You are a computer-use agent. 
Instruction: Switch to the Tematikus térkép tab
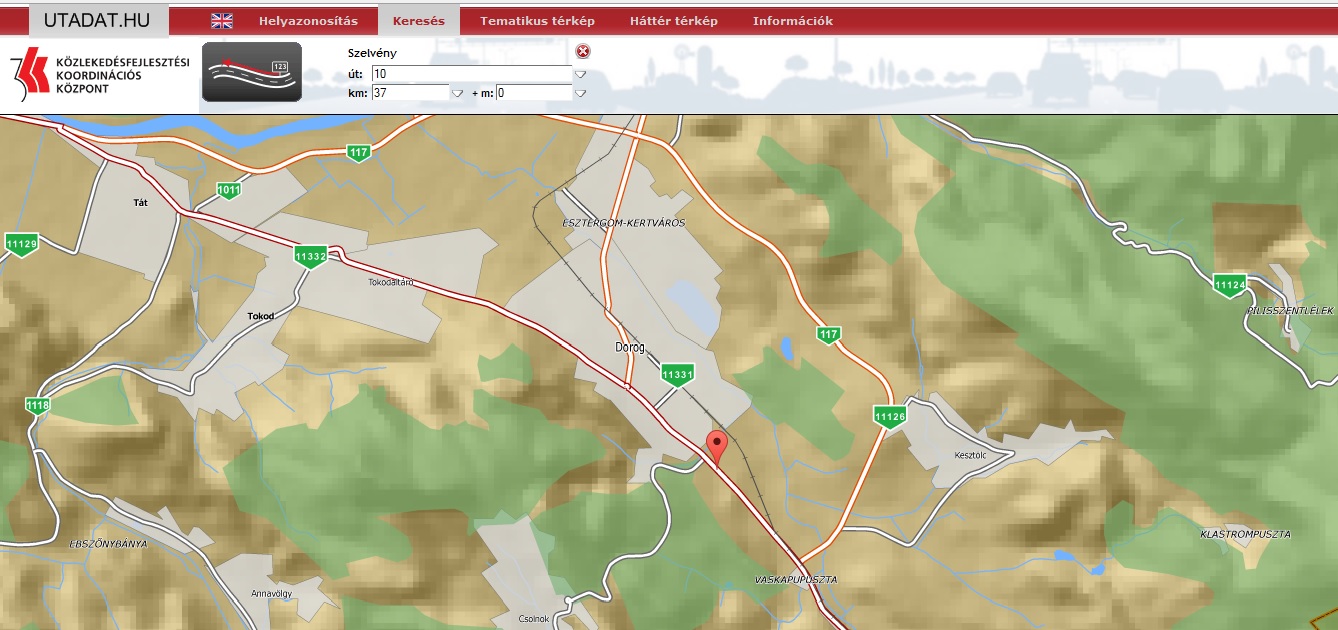tap(537, 21)
